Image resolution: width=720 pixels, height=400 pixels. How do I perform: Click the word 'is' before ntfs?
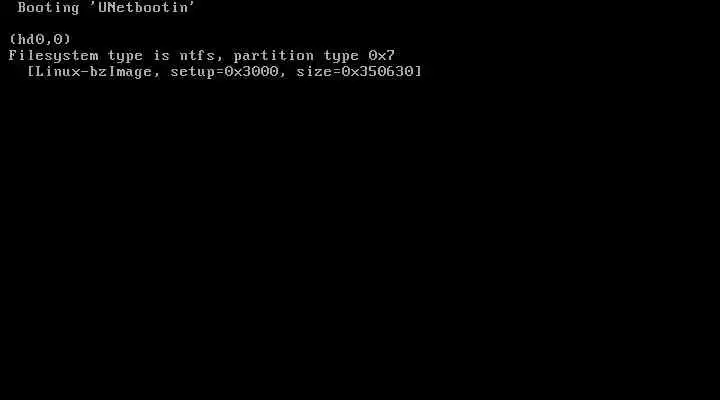[x=161, y=56]
